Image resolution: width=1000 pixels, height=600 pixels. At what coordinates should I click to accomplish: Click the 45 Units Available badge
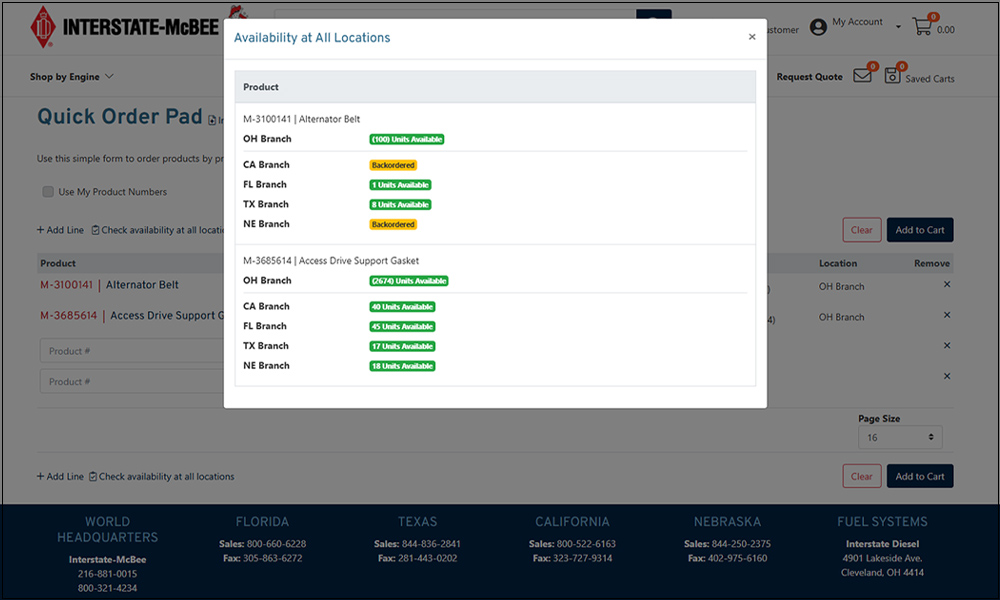402,326
